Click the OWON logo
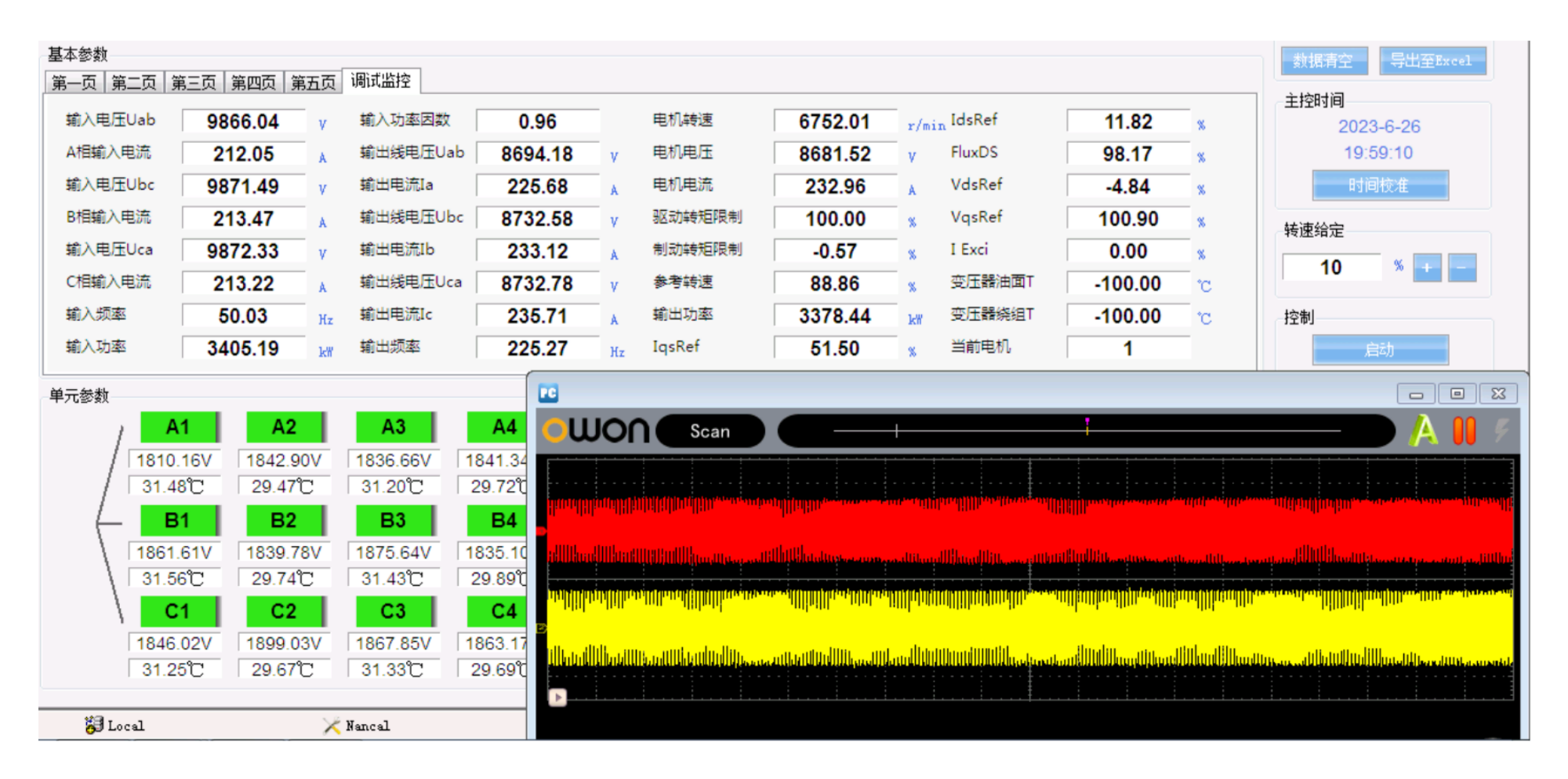1568x779 pixels. (x=596, y=431)
